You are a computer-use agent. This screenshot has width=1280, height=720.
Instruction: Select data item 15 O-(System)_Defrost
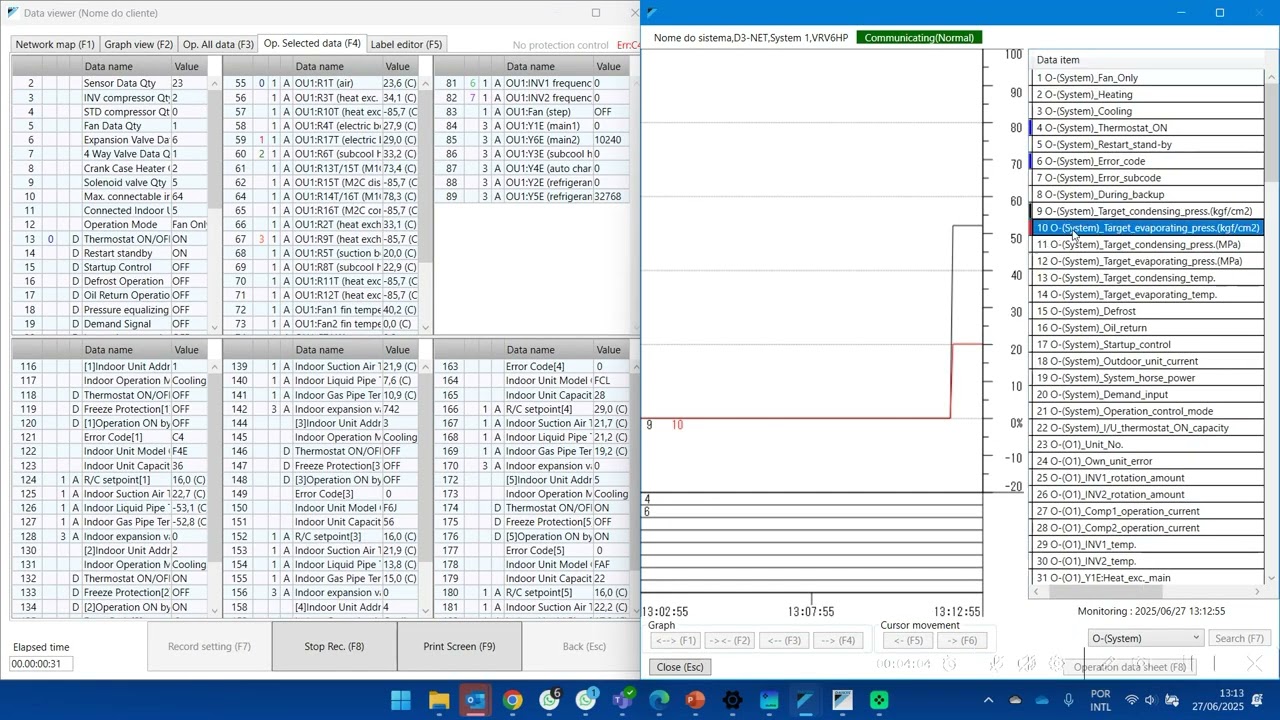[x=1147, y=311]
